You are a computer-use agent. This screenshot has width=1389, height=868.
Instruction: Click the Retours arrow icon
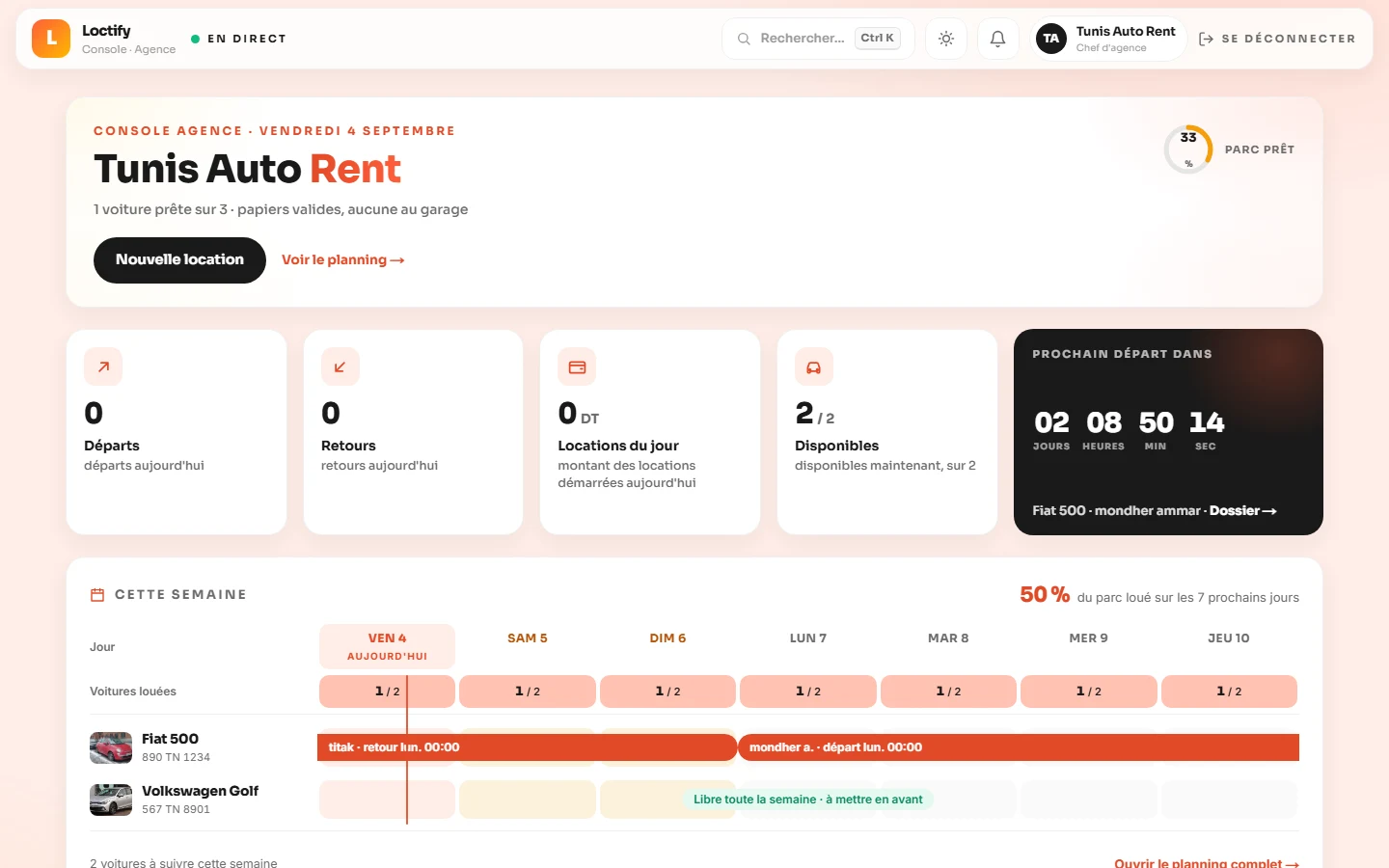click(x=340, y=366)
